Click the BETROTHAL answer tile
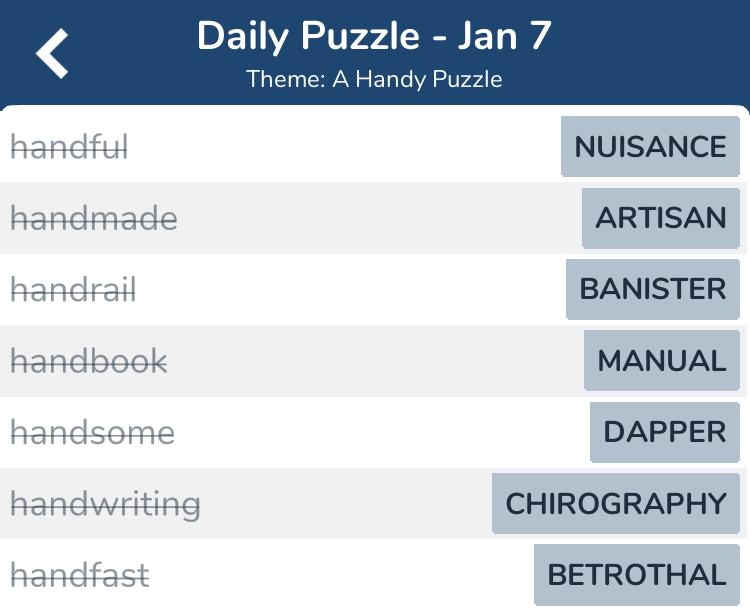The image size is (750, 610). coord(637,575)
